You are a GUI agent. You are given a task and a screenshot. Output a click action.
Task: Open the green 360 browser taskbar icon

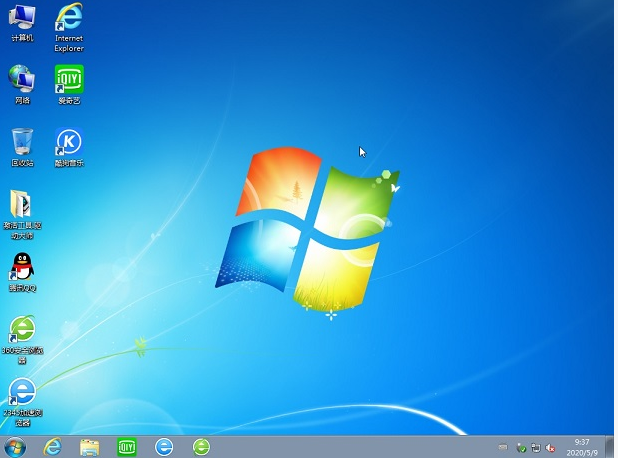[x=201, y=447]
